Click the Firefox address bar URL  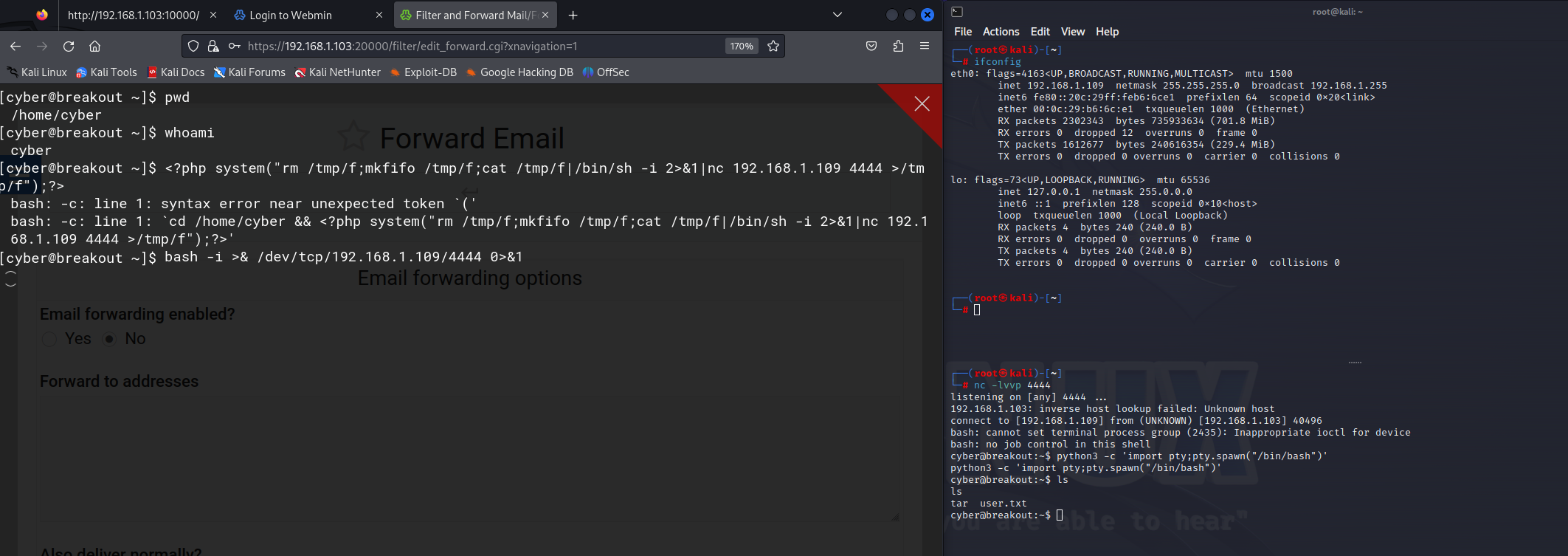(x=412, y=46)
